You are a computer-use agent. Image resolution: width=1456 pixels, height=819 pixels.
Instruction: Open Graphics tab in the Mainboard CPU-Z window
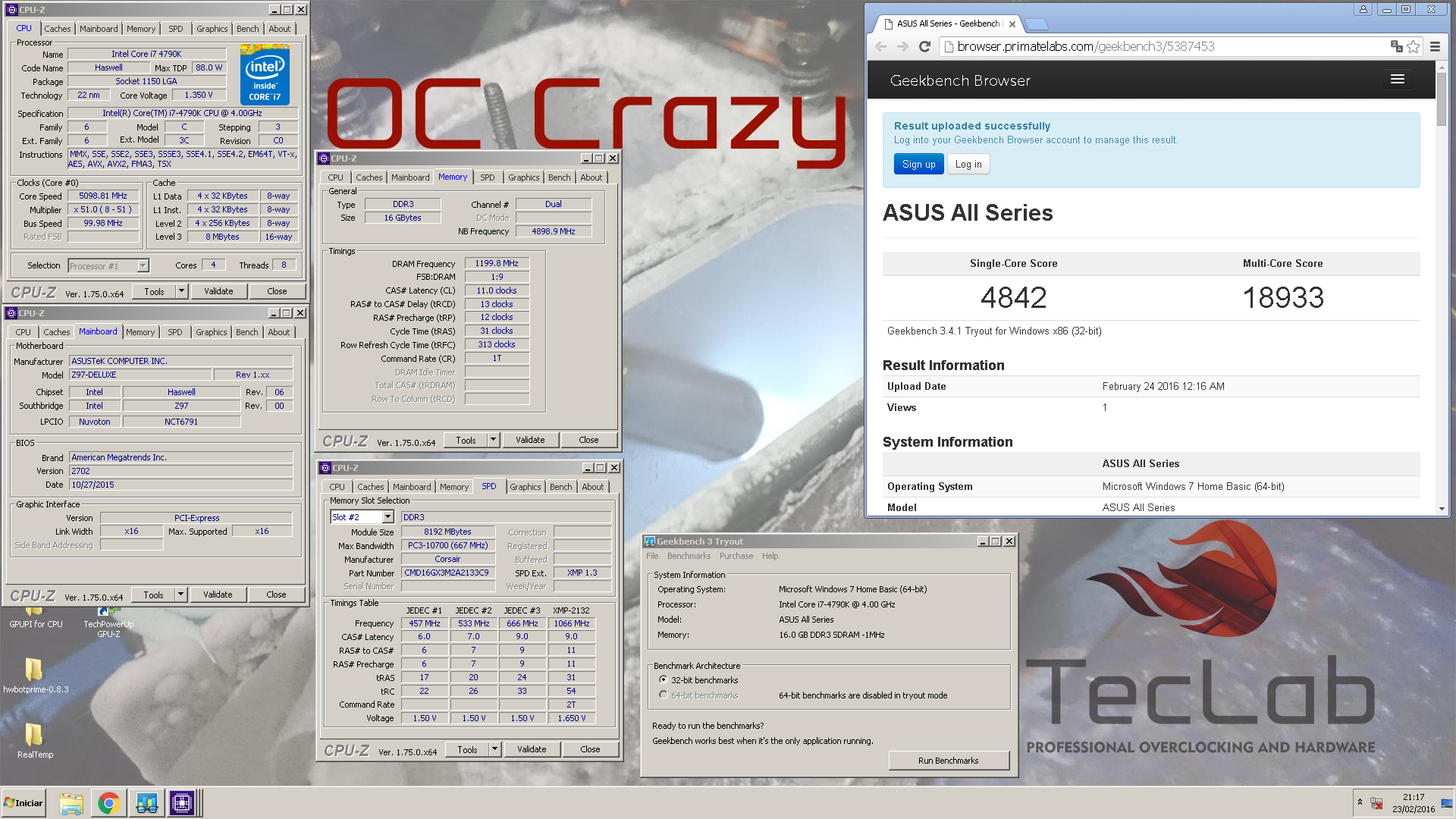[212, 332]
